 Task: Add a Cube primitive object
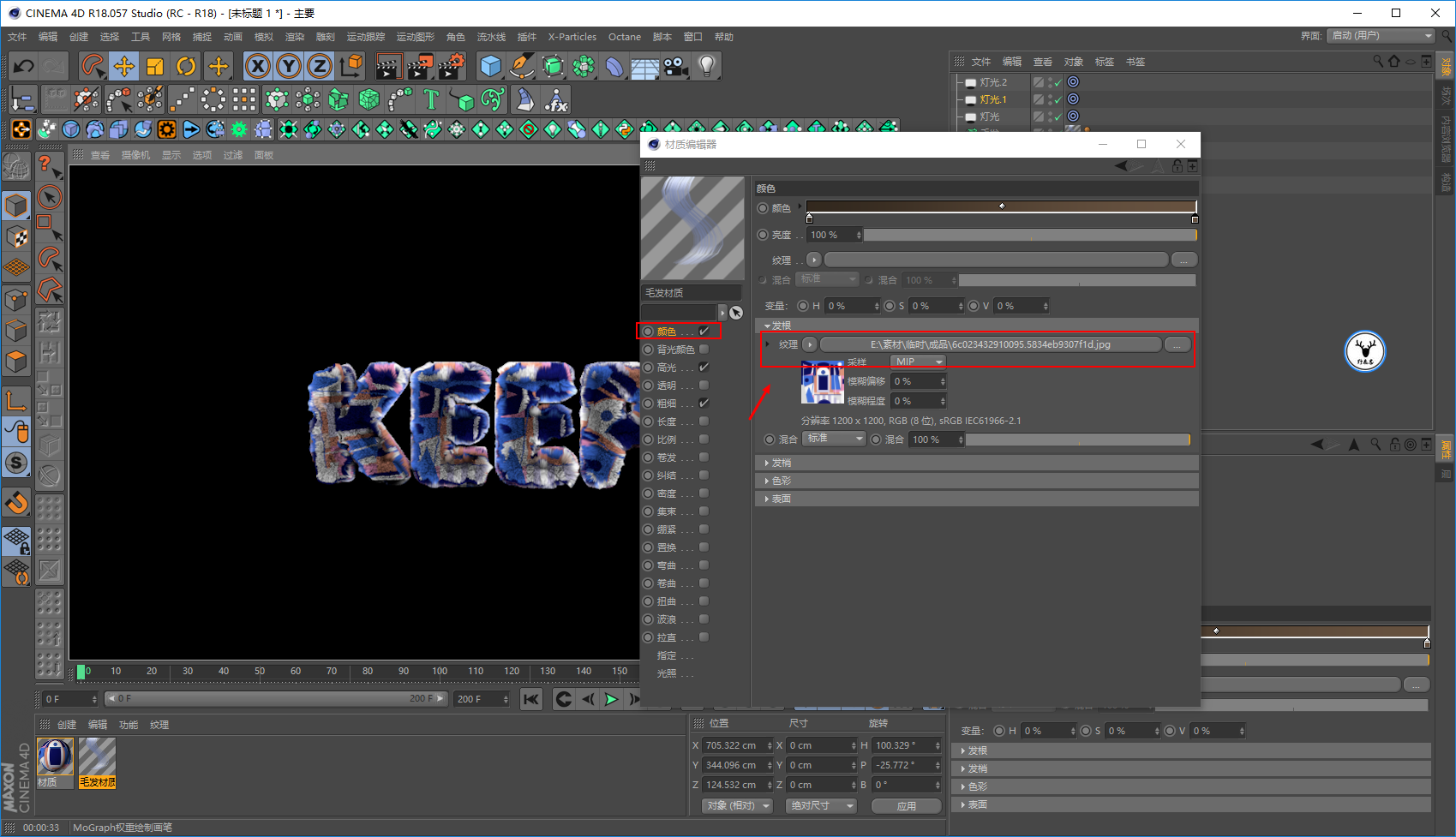pyautogui.click(x=490, y=66)
